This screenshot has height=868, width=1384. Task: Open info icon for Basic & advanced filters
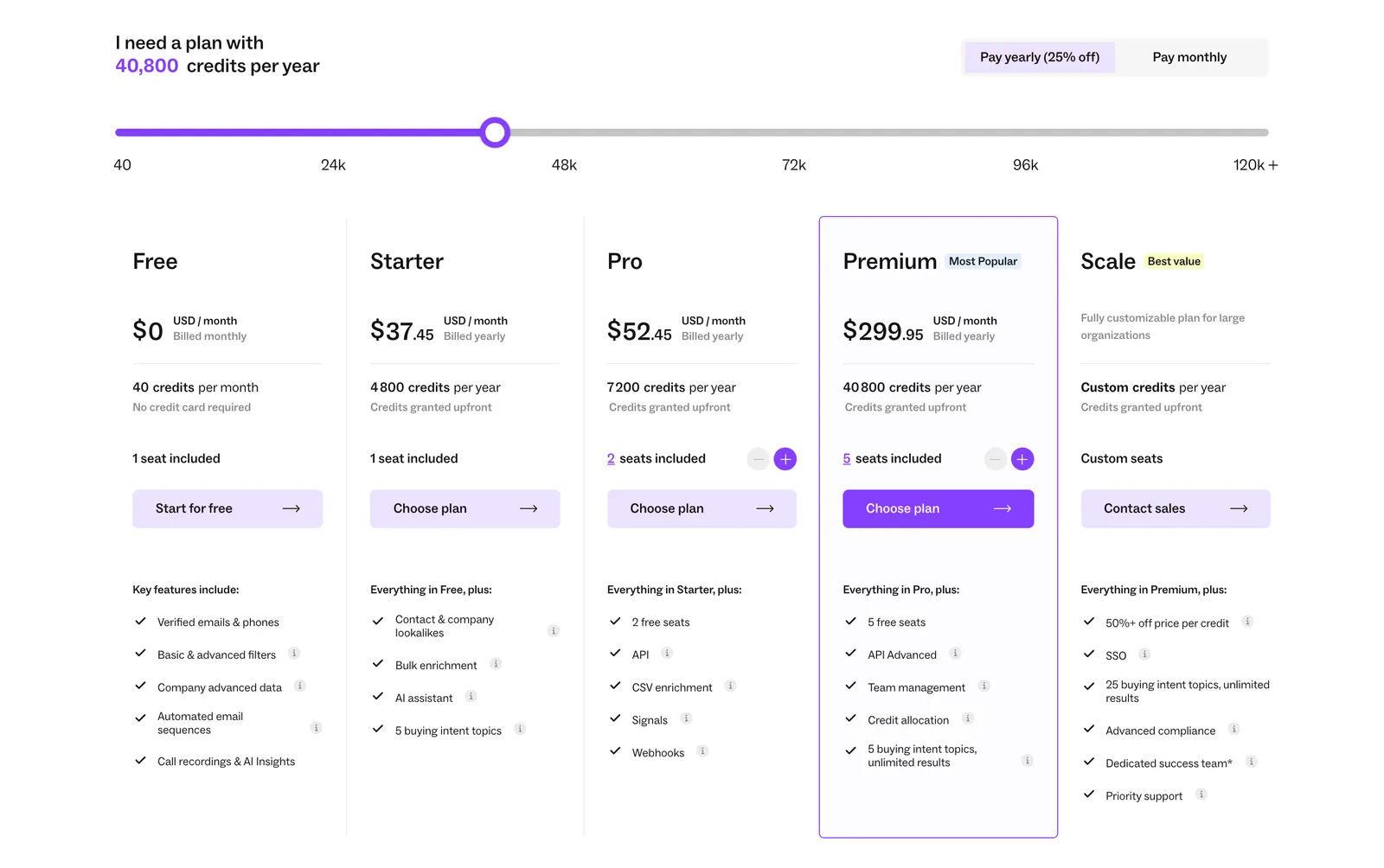click(x=294, y=654)
